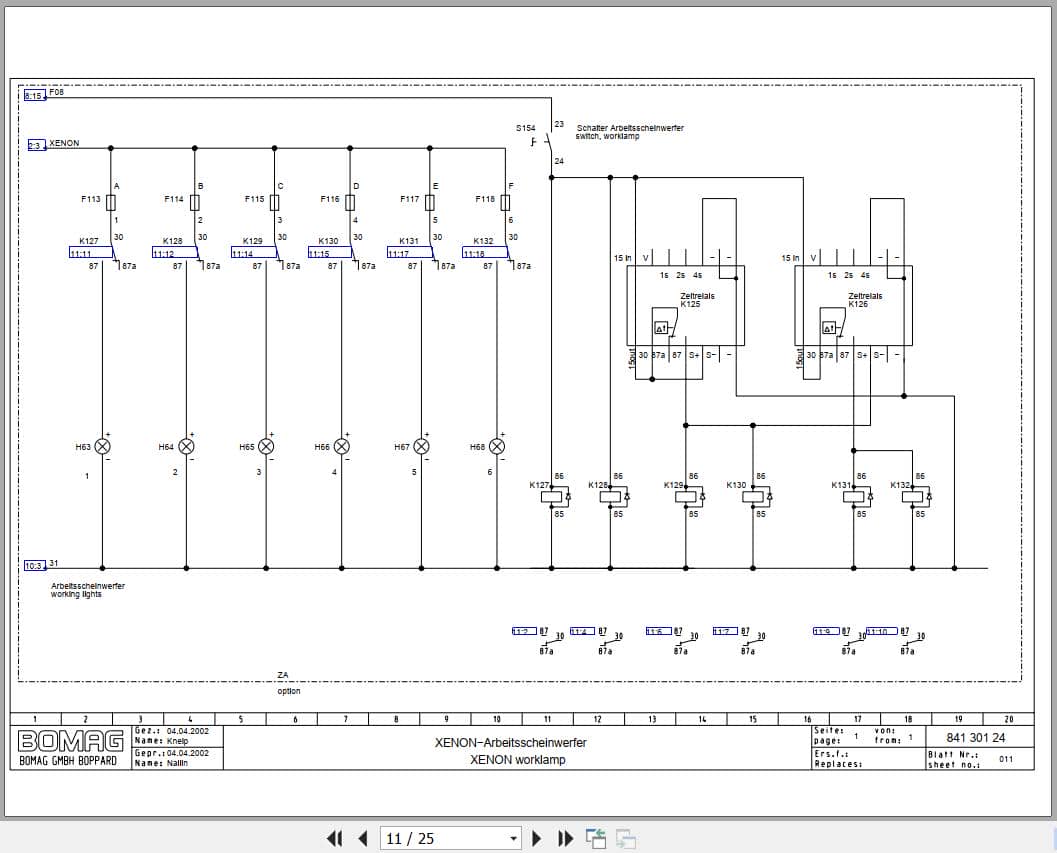Viewport: 1057px width, 853px height.
Task: Select the K131 coil label
Action: point(841,485)
